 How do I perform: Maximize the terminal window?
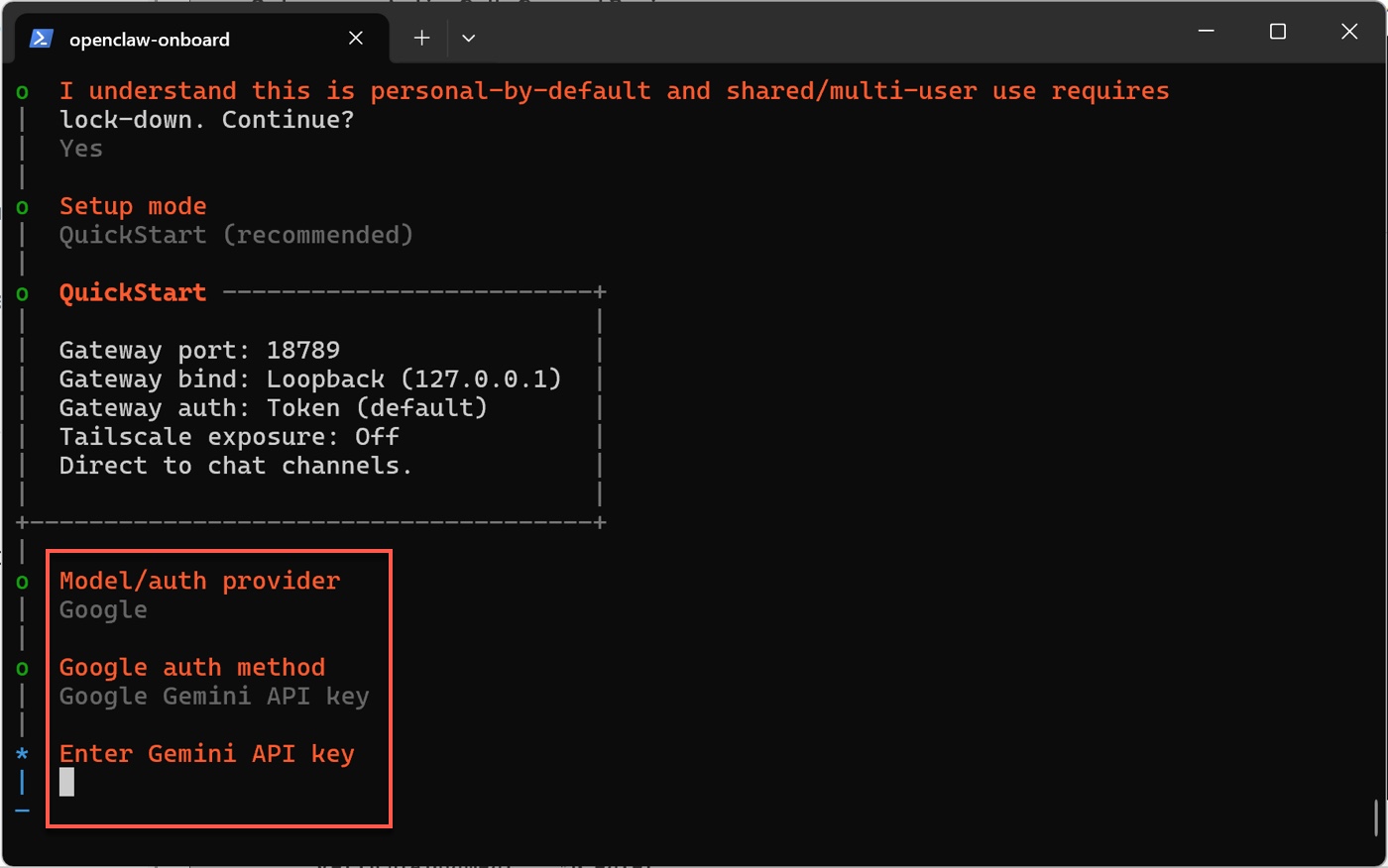1278,32
